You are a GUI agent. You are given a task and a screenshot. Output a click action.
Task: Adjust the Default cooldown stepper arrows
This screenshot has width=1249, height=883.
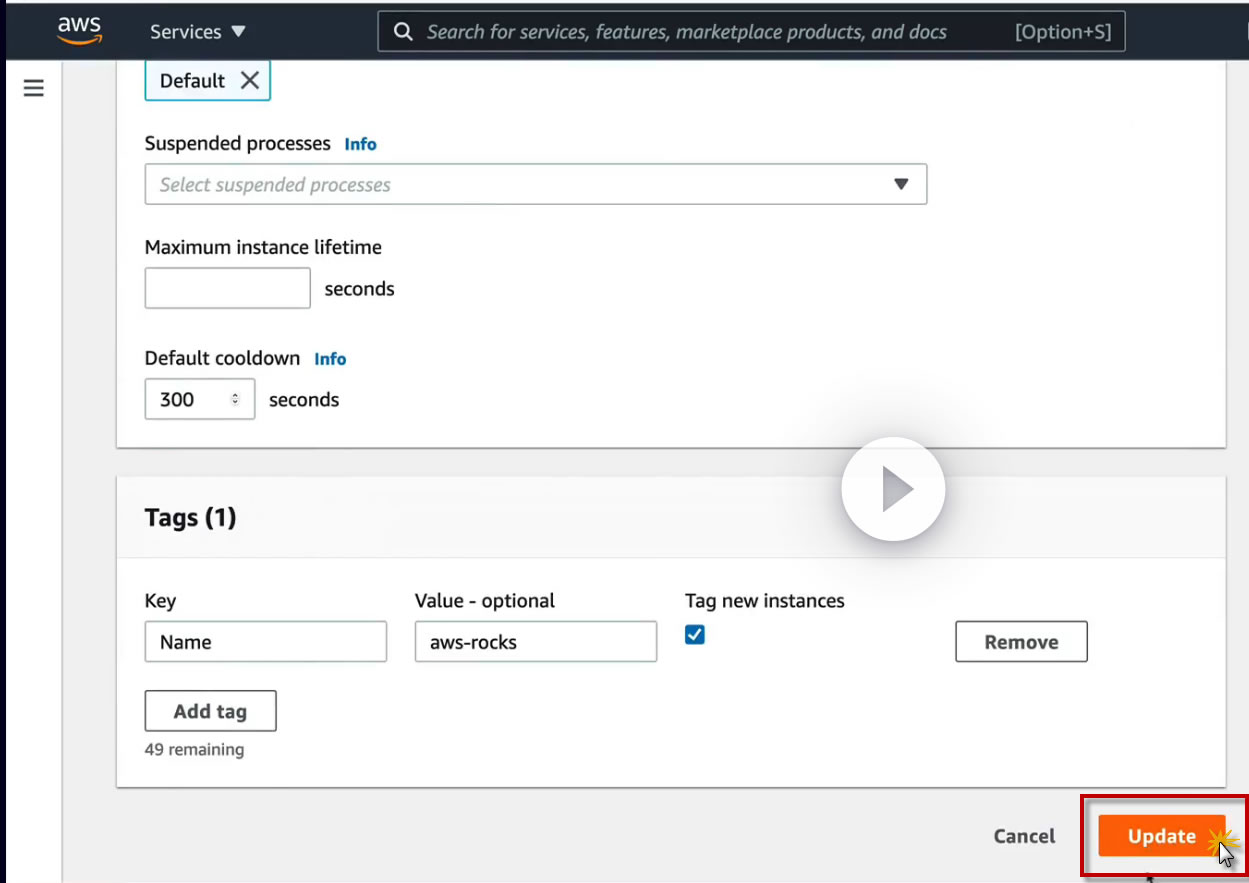click(x=235, y=399)
